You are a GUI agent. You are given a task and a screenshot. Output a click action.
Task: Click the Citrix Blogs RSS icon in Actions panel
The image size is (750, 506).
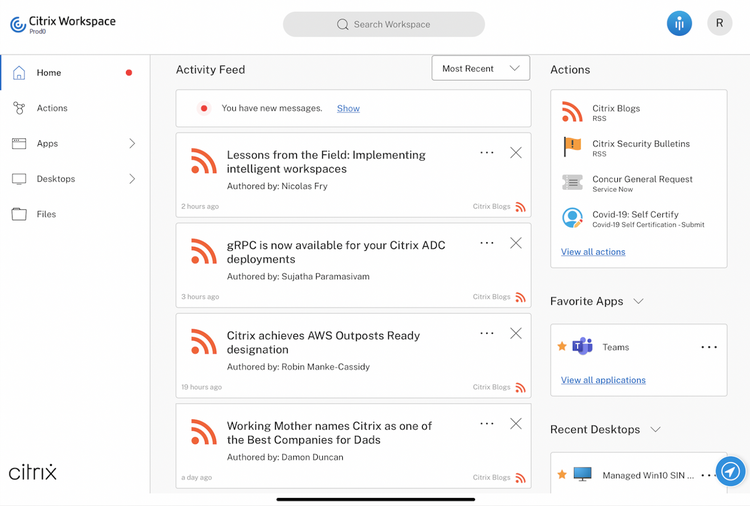[x=572, y=112]
